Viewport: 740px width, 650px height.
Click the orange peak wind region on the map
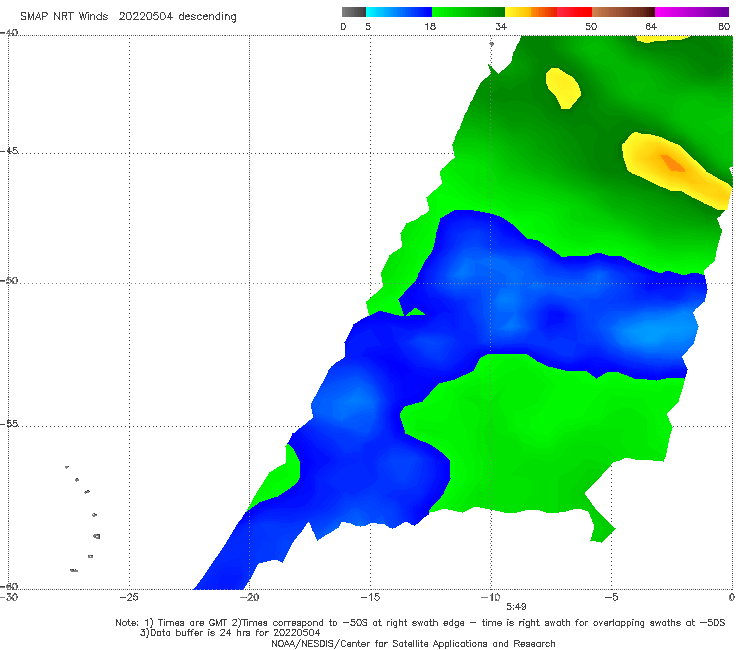click(x=672, y=163)
